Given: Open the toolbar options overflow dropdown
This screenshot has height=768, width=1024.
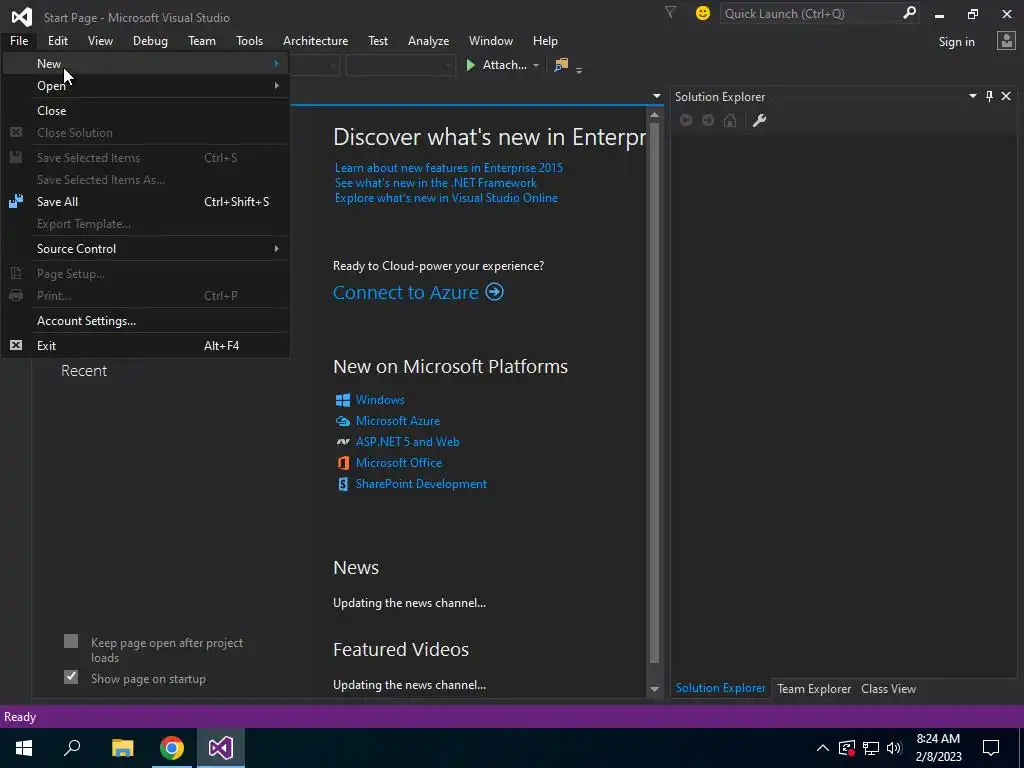Looking at the screenshot, I should pos(579,69).
